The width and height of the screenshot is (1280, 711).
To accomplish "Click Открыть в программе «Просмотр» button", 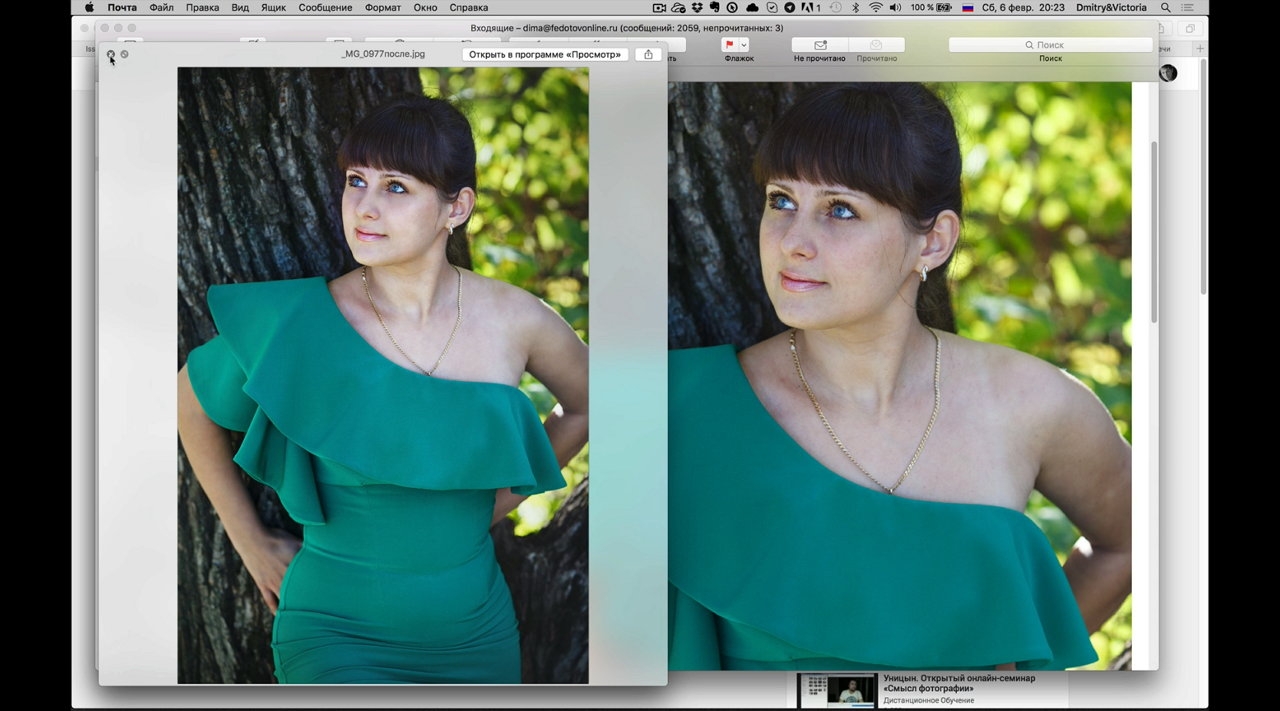I will (545, 54).
